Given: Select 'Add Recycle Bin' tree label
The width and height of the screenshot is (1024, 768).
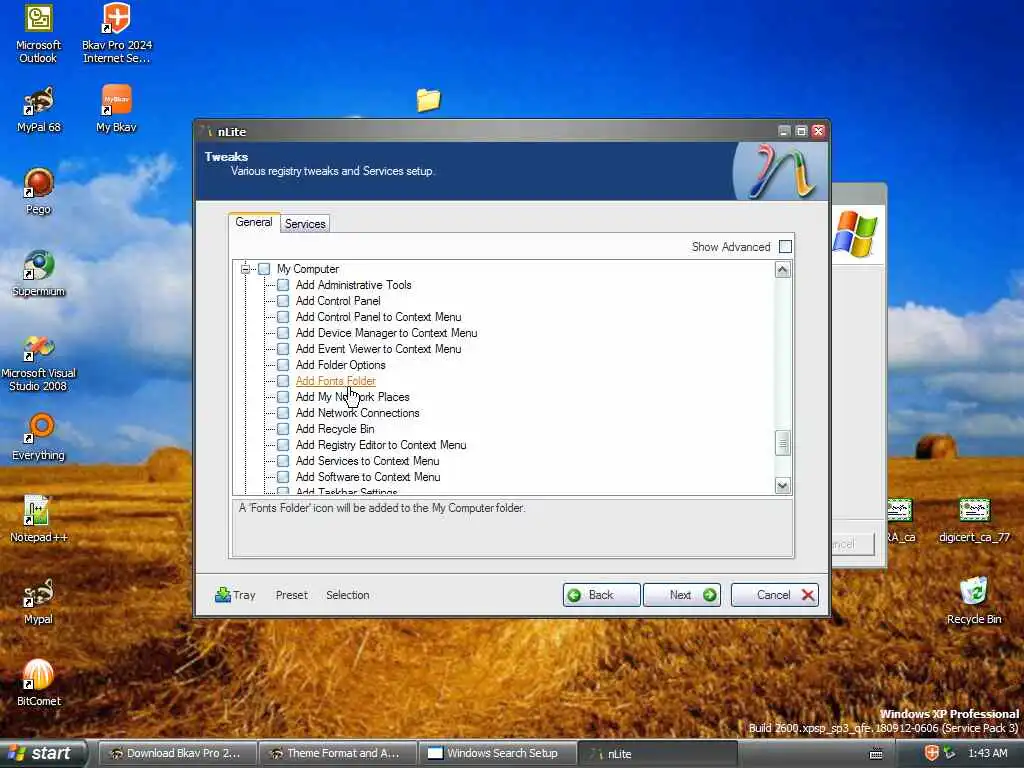Looking at the screenshot, I should pos(335,429).
